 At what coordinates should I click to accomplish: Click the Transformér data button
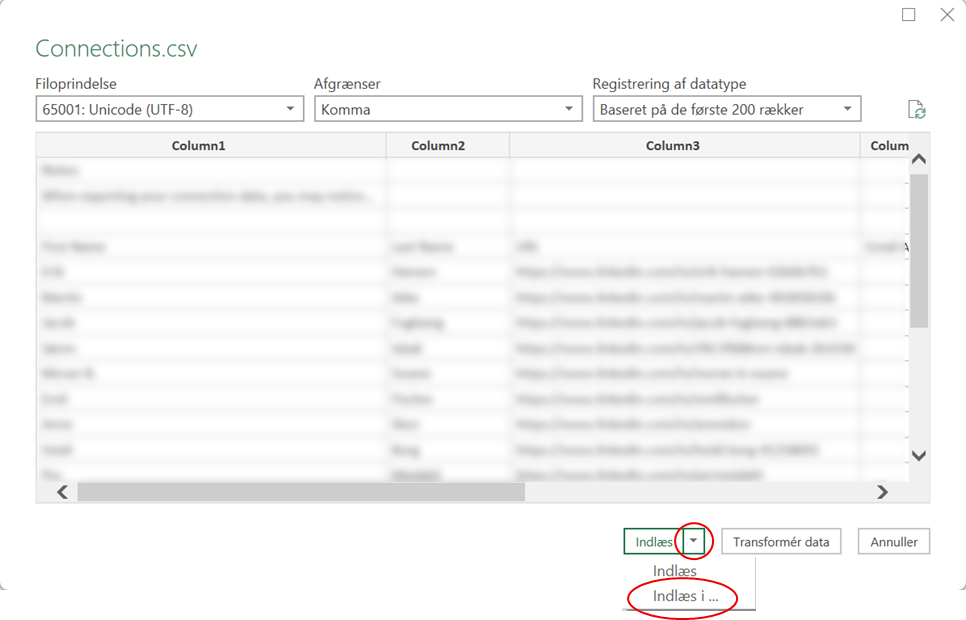point(781,542)
